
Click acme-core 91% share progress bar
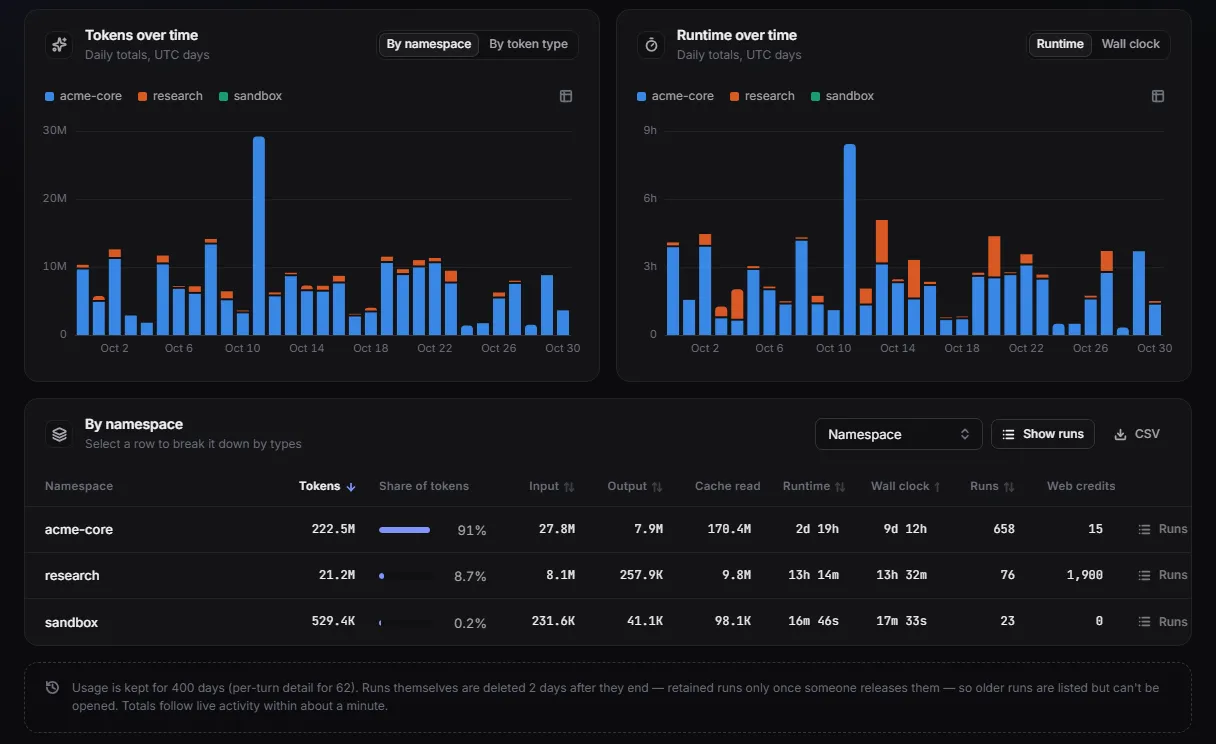(x=406, y=530)
